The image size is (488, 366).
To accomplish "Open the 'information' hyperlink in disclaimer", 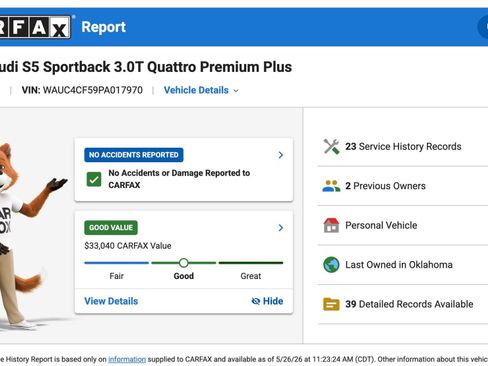I will tap(127, 359).
